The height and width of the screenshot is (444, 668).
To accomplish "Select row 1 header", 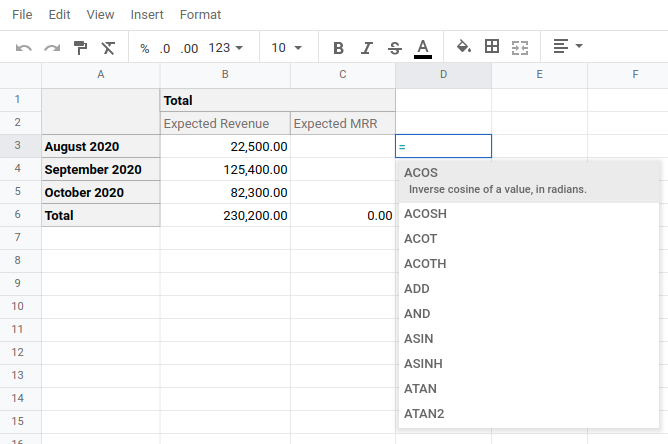I will point(20,100).
